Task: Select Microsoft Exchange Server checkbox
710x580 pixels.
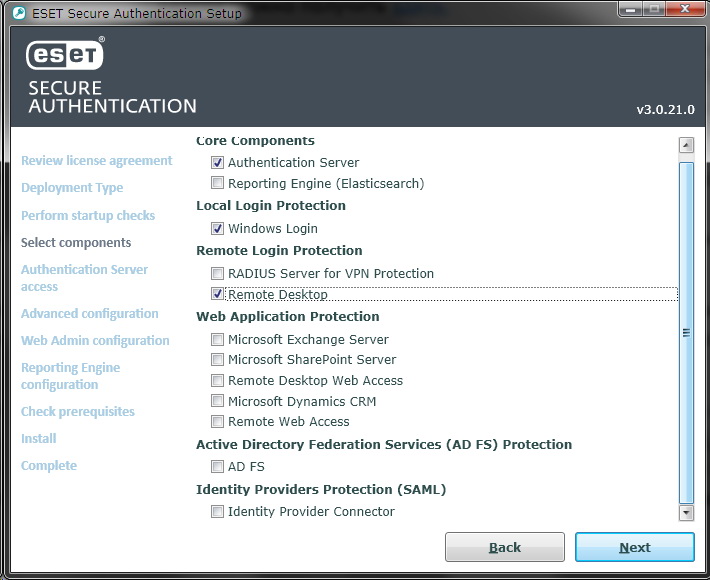Action: (217, 339)
